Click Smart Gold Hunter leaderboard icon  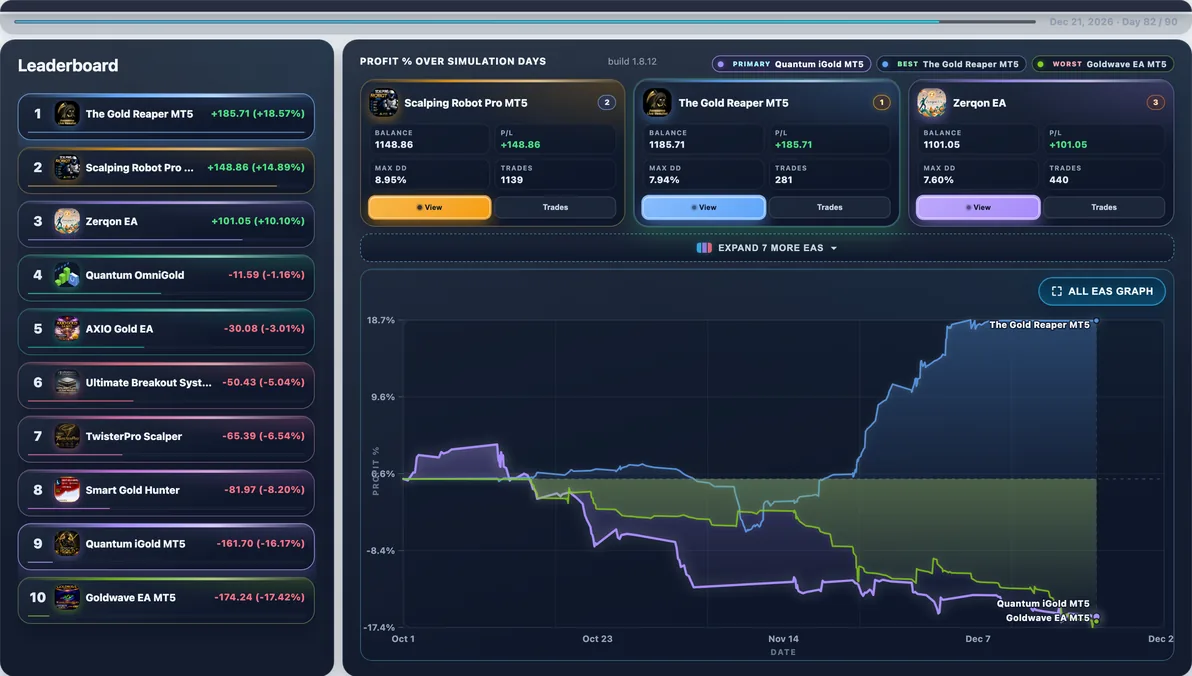point(67,490)
